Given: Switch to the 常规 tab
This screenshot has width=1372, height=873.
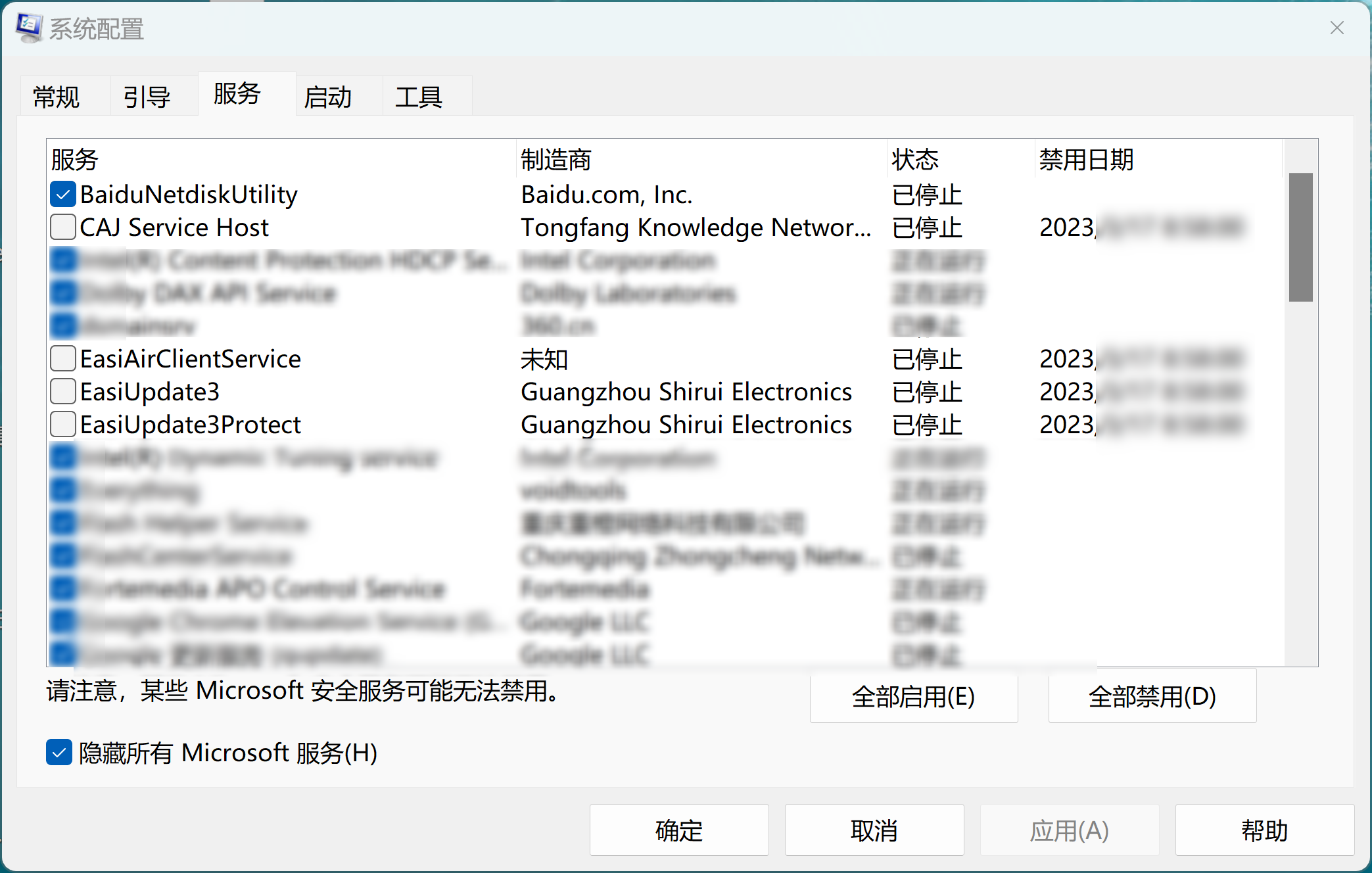Looking at the screenshot, I should click(57, 97).
